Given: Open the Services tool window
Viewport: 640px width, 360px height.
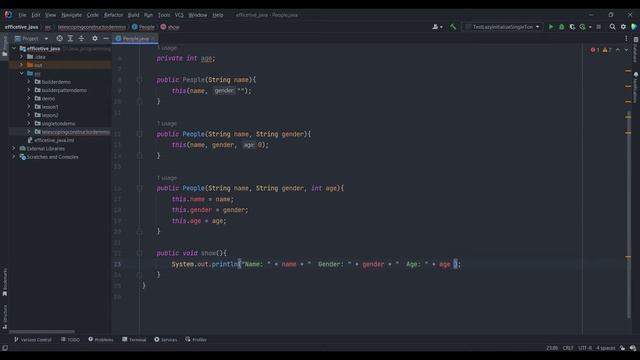Looking at the screenshot, I should (166, 340).
